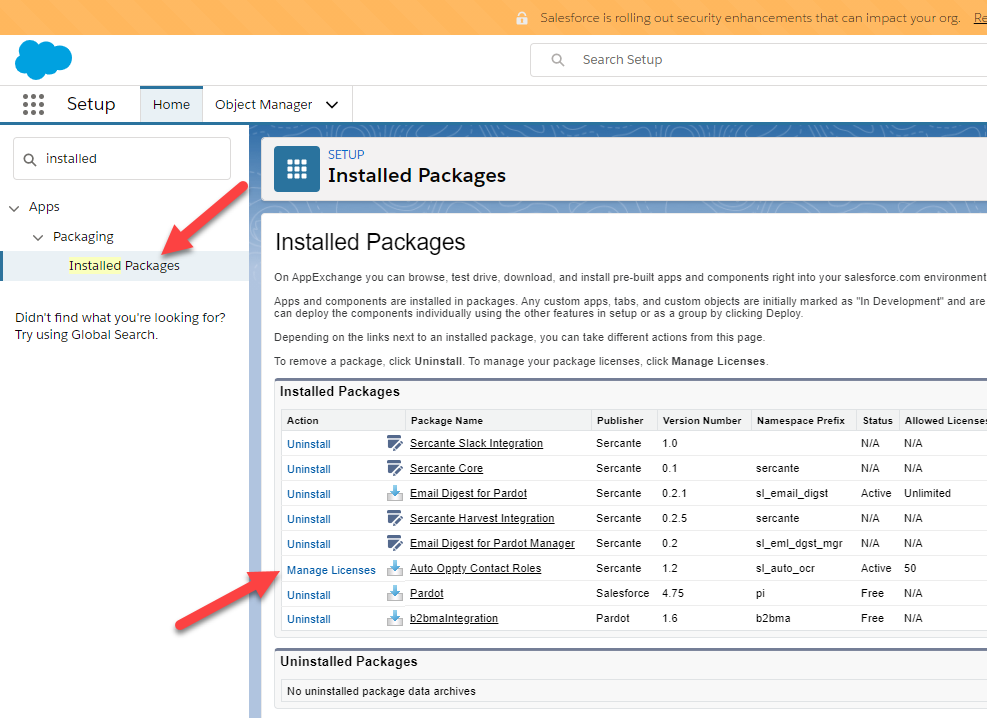Click the magnifier icon in Quick Find

pyautogui.click(x=30, y=160)
